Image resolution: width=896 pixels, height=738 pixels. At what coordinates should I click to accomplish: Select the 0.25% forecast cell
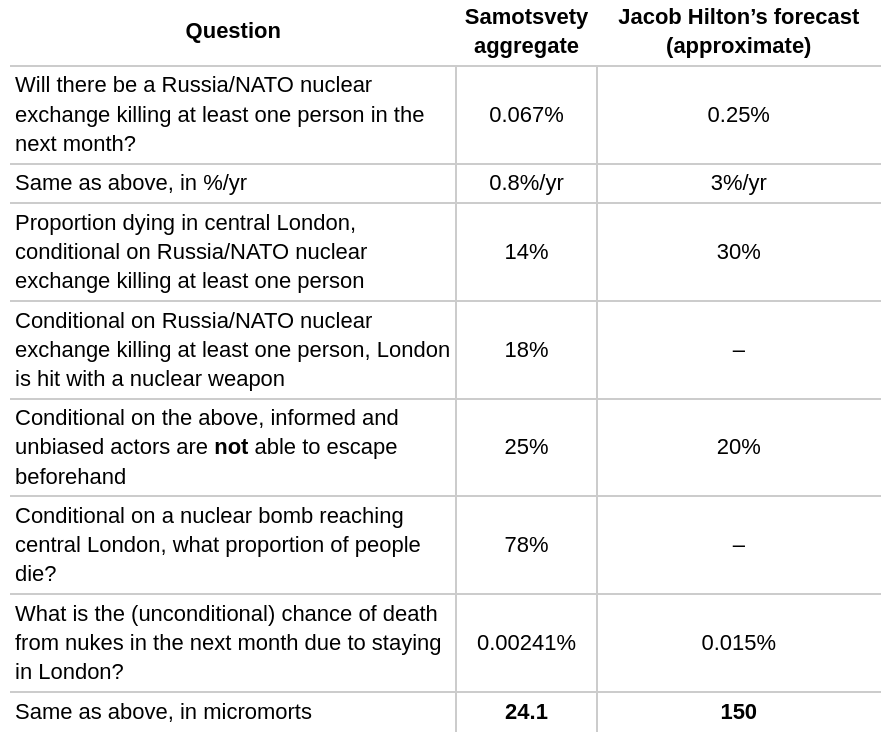click(738, 115)
